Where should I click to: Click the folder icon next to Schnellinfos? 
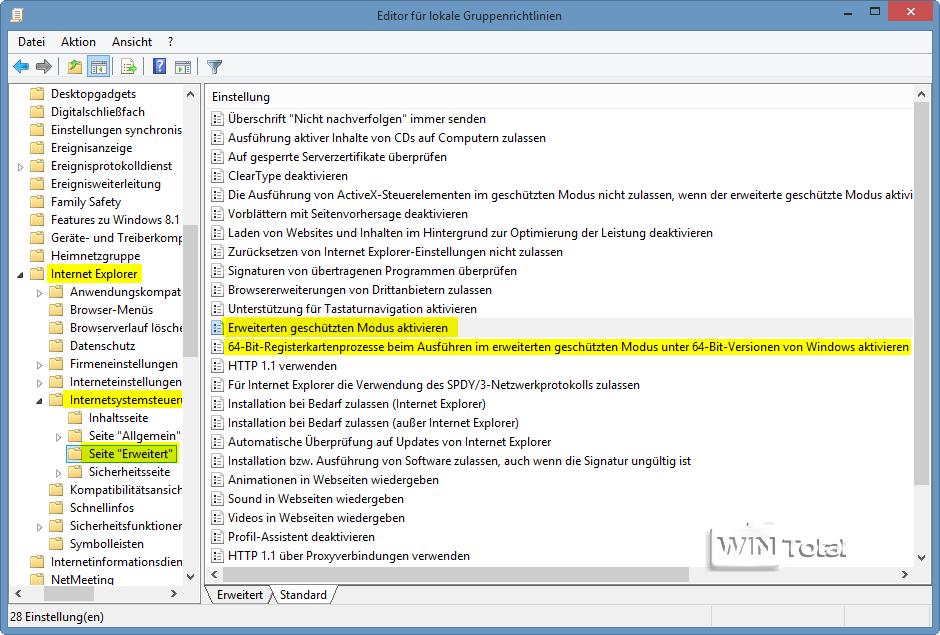[x=56, y=507]
